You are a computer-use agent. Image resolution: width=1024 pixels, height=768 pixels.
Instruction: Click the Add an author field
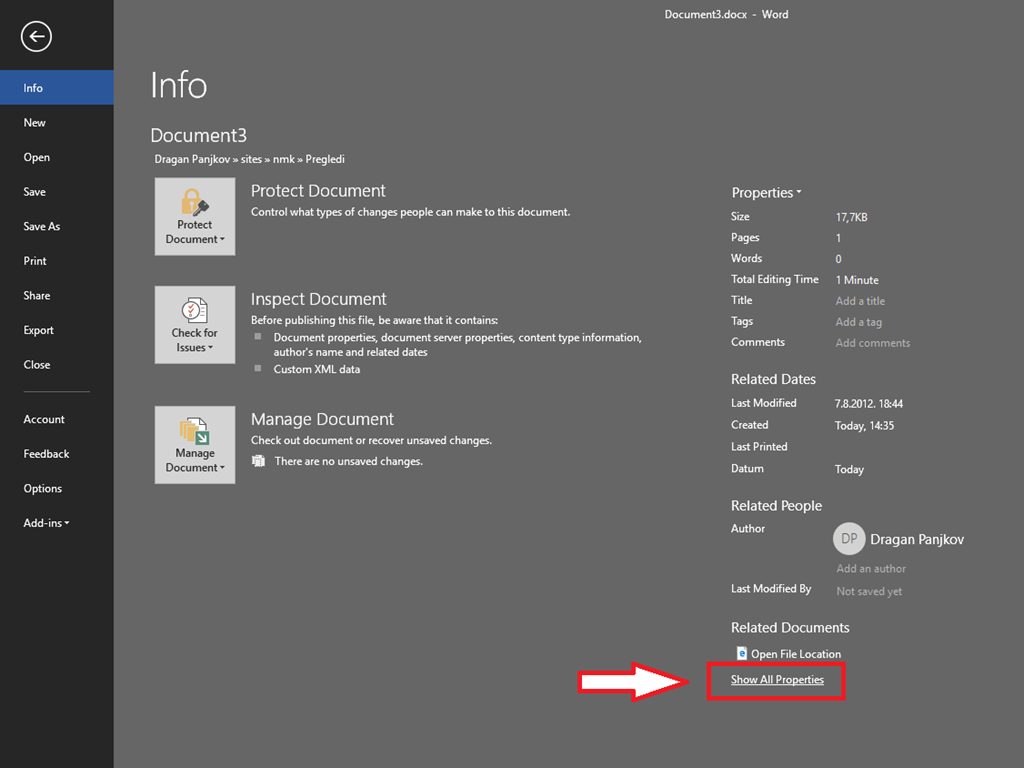(x=871, y=569)
